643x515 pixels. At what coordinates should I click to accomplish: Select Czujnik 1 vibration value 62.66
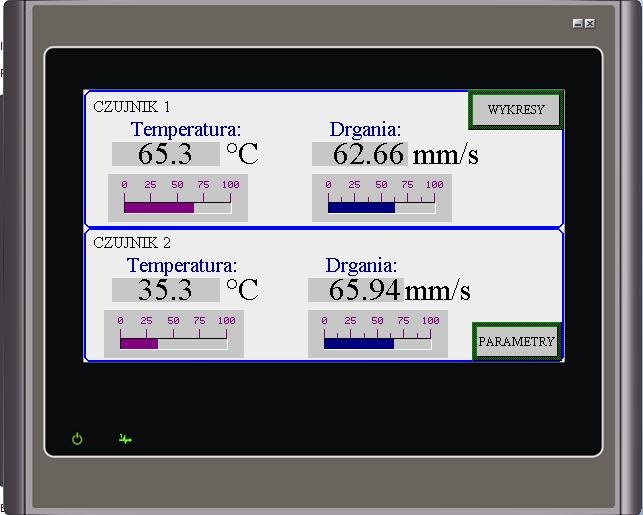pos(360,154)
